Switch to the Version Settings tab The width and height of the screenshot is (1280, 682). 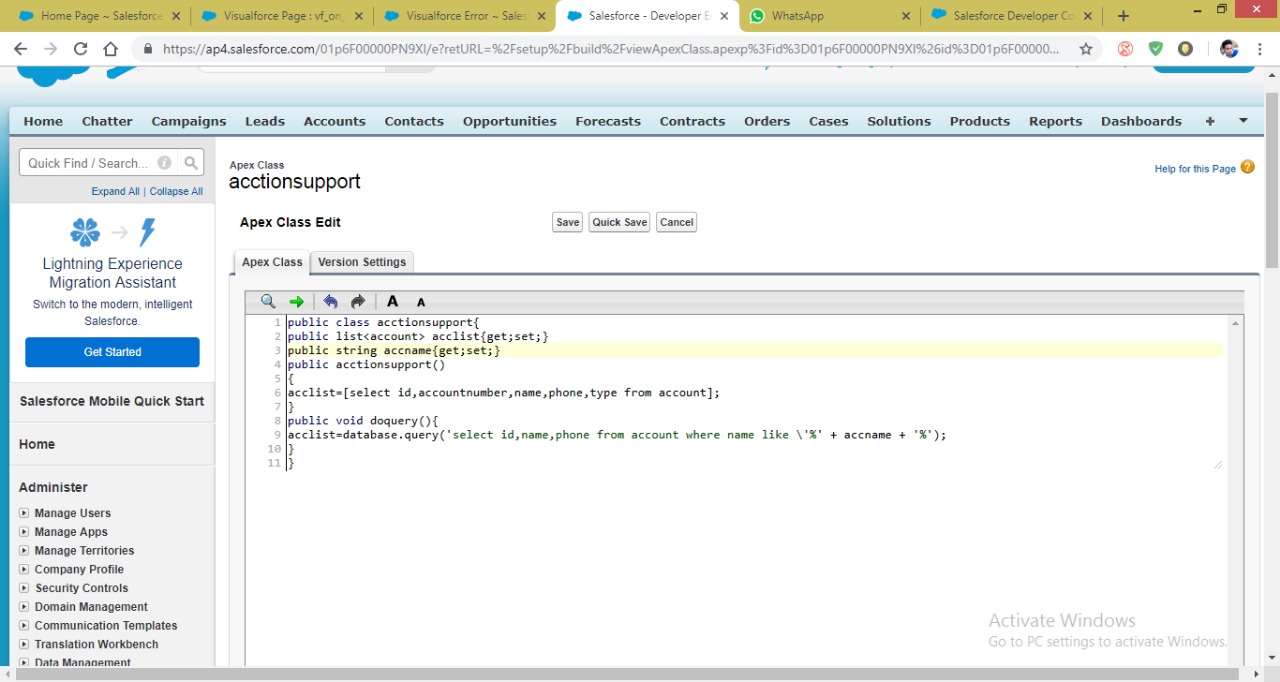[x=362, y=262]
